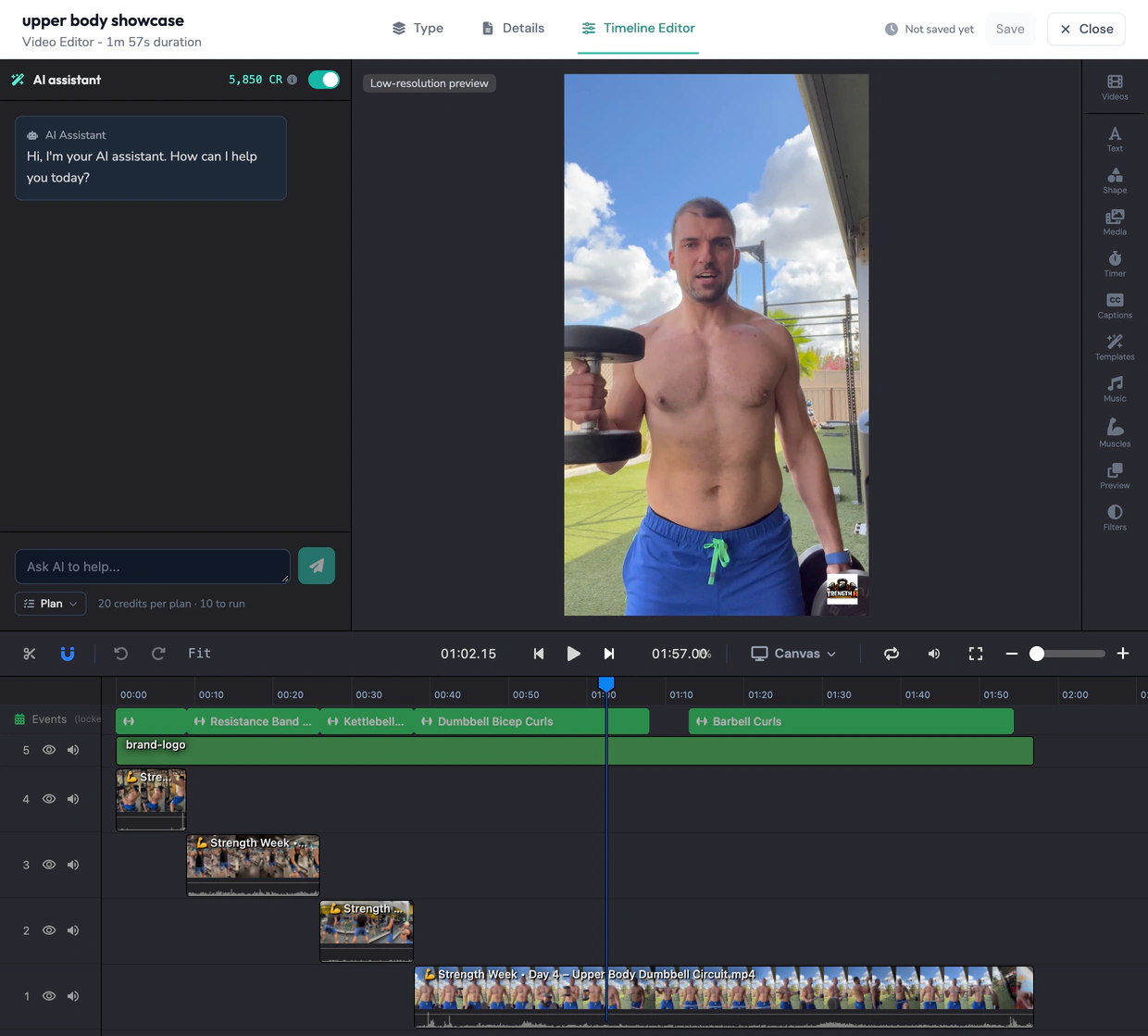The image size is (1148, 1036).
Task: Play the video preview
Action: (x=573, y=654)
